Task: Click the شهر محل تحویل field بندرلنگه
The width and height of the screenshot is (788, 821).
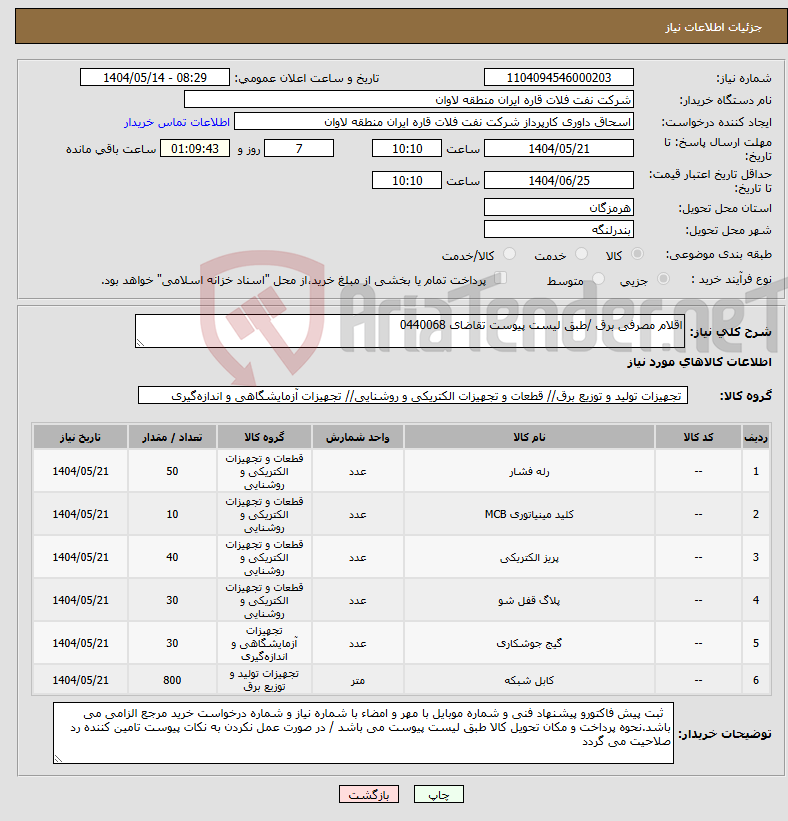Action: click(559, 229)
